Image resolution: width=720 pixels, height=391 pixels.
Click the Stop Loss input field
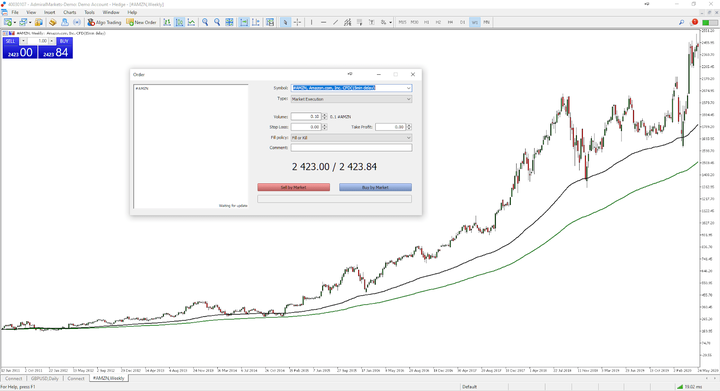click(x=306, y=127)
